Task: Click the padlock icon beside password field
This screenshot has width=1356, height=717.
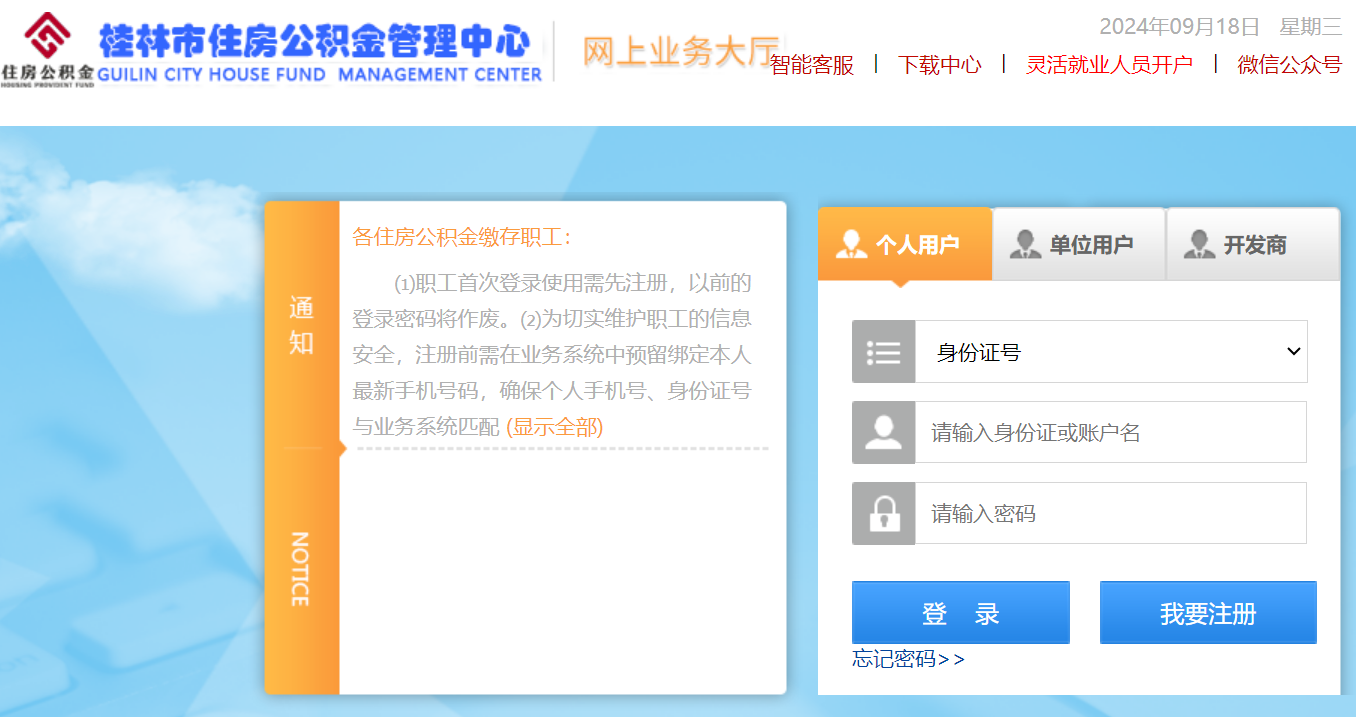Action: click(x=884, y=514)
